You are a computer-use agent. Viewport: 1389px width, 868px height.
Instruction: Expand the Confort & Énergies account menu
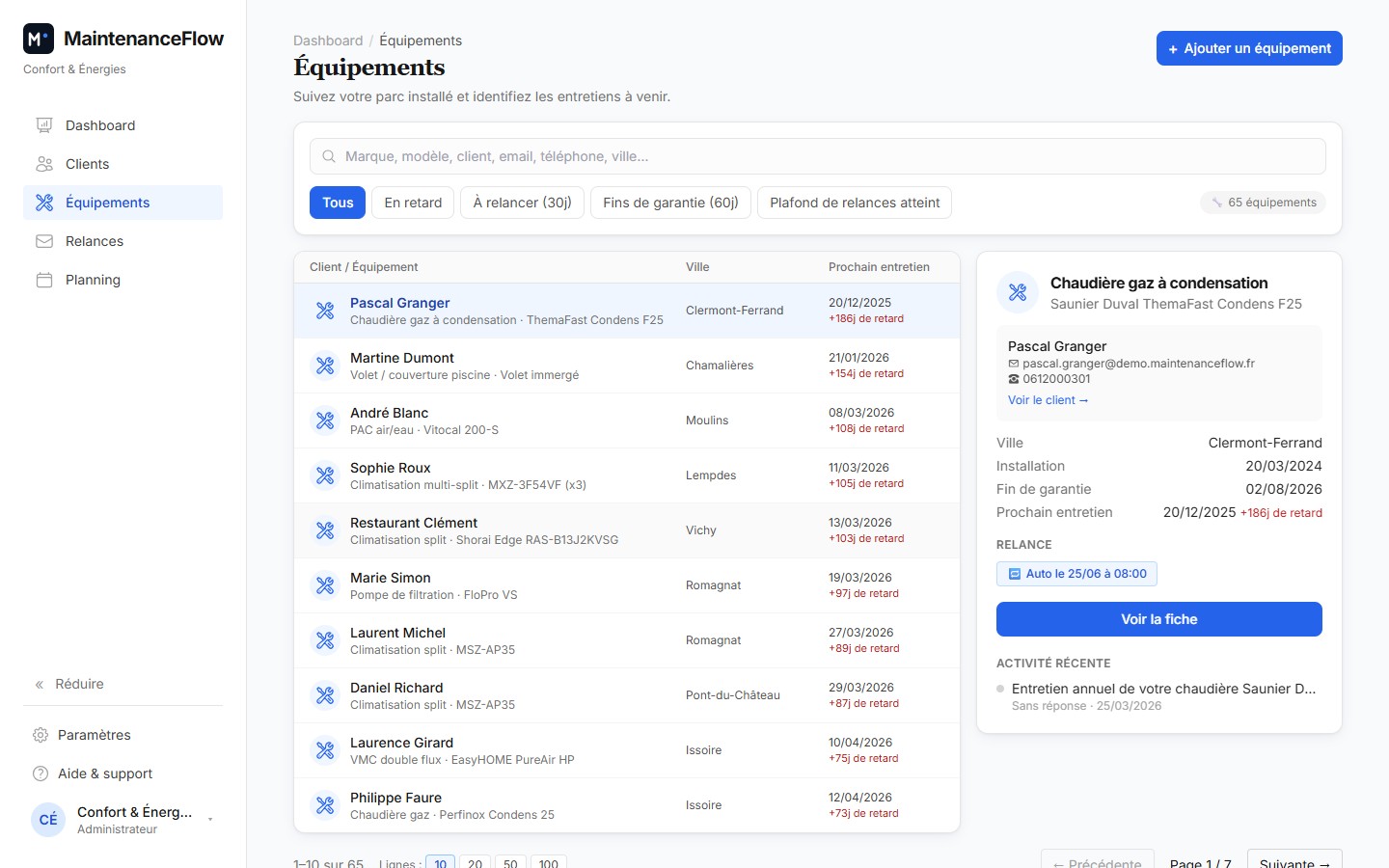(x=210, y=820)
